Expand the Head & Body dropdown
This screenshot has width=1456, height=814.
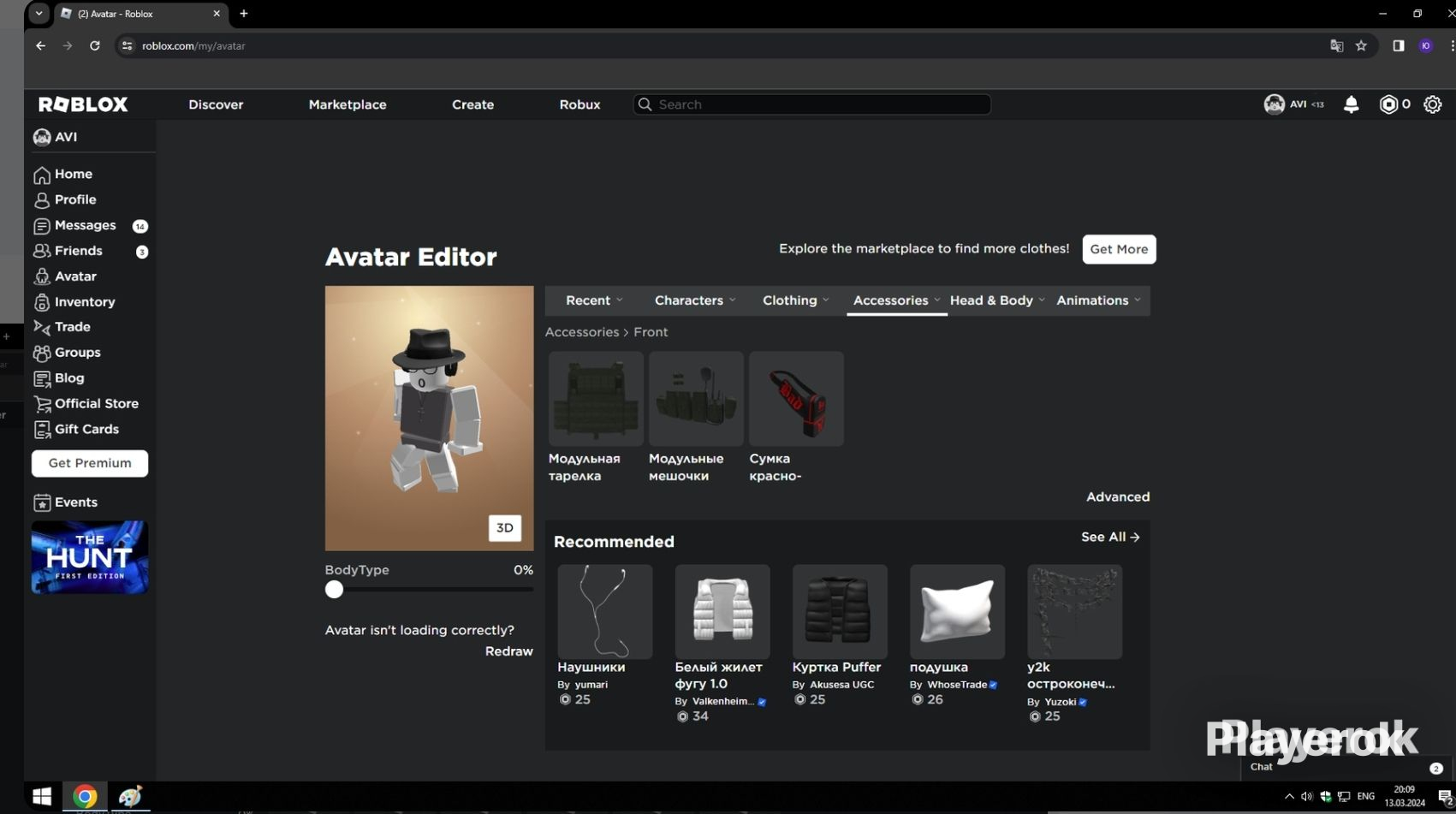pyautogui.click(x=997, y=300)
